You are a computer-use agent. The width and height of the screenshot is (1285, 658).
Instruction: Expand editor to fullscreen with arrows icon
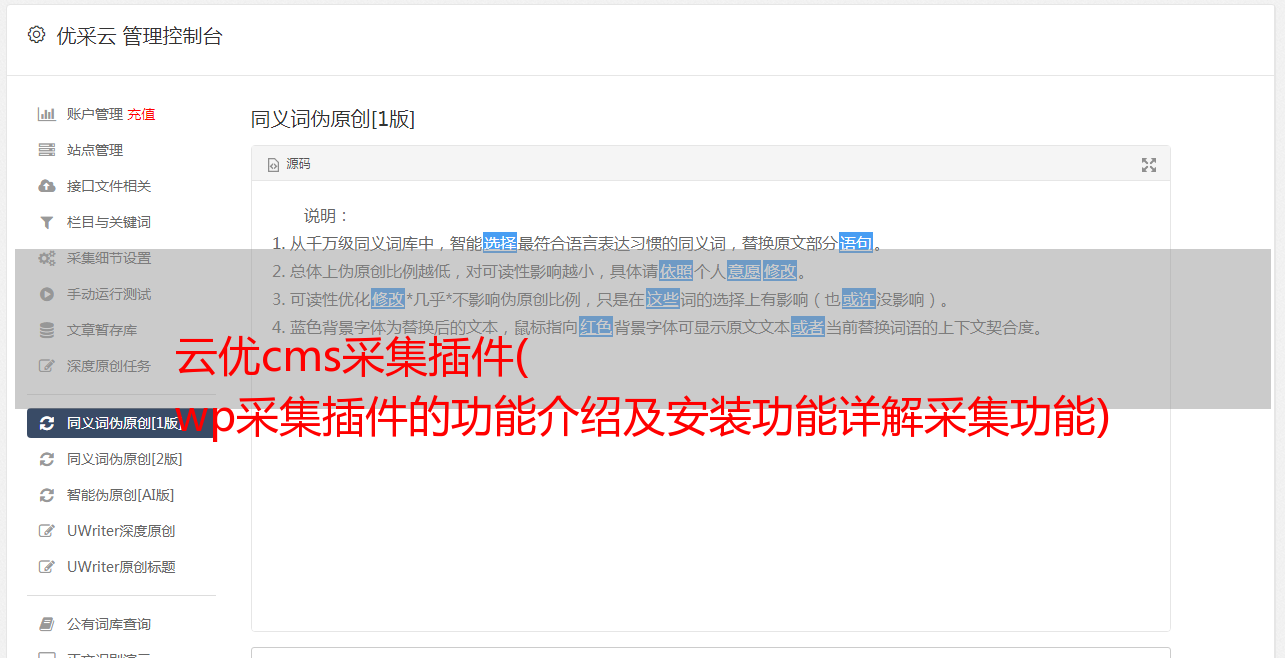[1149, 165]
